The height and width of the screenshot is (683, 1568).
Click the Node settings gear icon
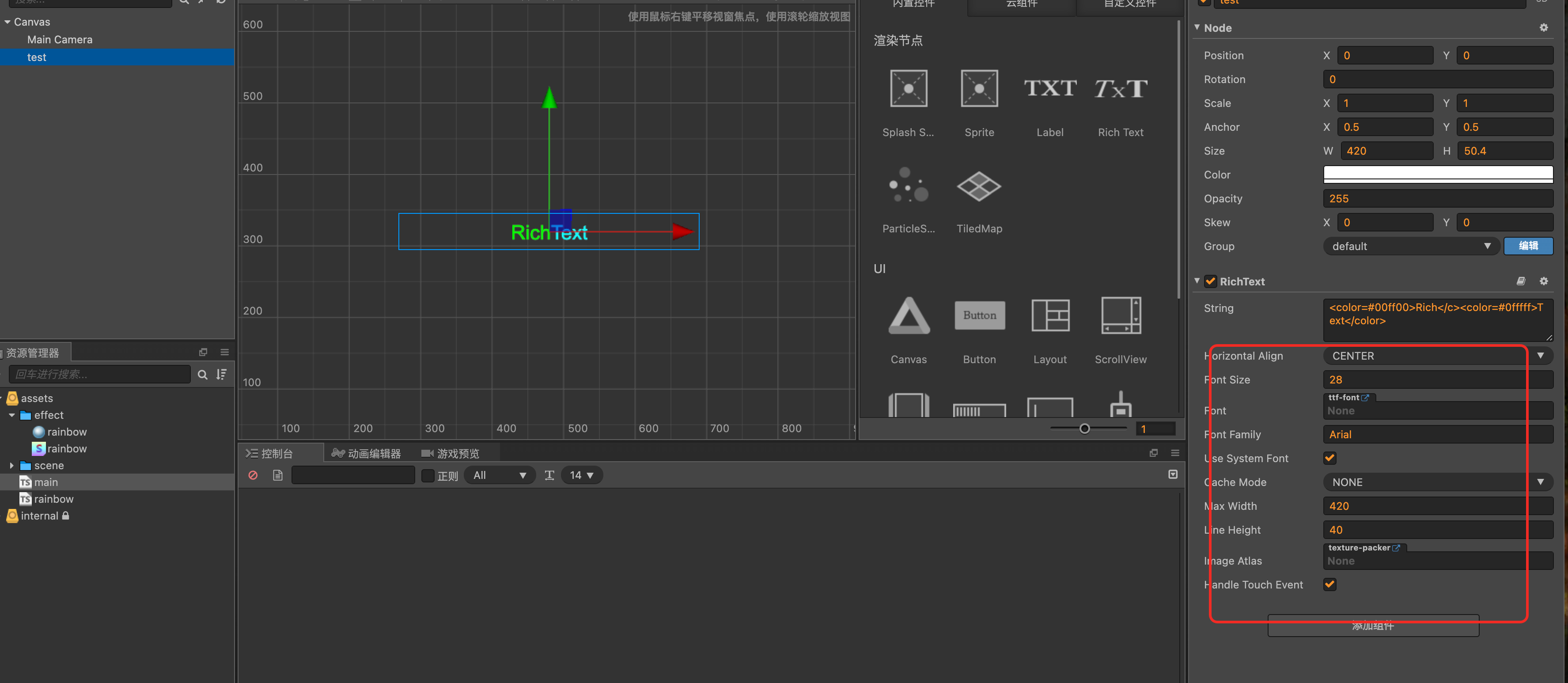click(1543, 28)
